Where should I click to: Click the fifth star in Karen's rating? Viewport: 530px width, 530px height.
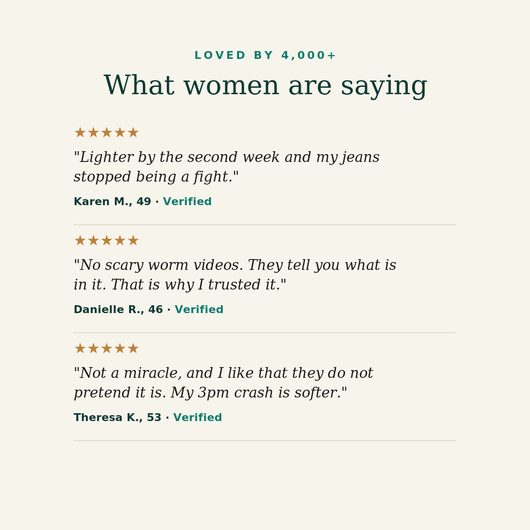pyautogui.click(x=133, y=132)
